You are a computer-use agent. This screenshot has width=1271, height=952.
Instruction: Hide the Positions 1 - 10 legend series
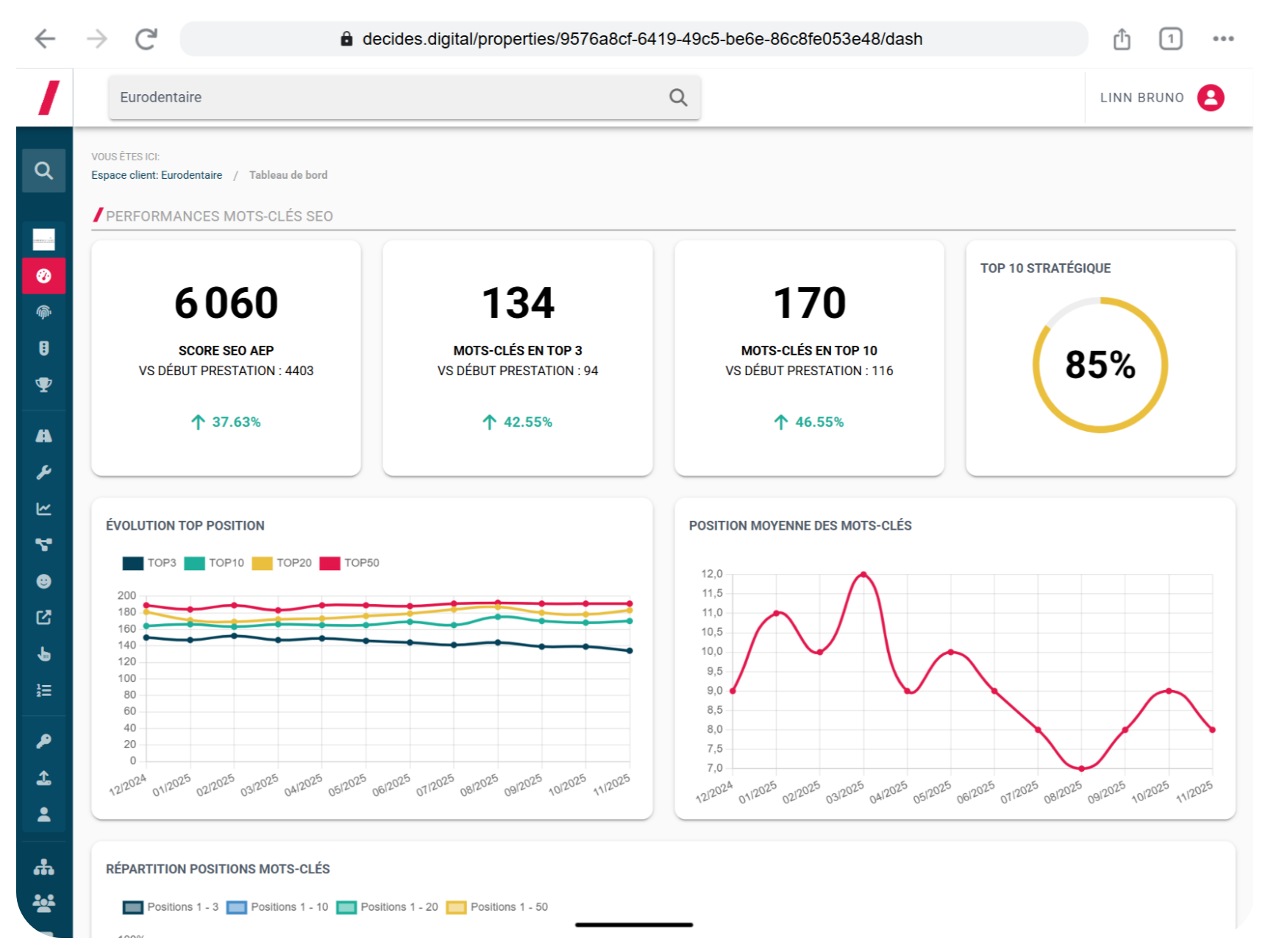point(277,907)
